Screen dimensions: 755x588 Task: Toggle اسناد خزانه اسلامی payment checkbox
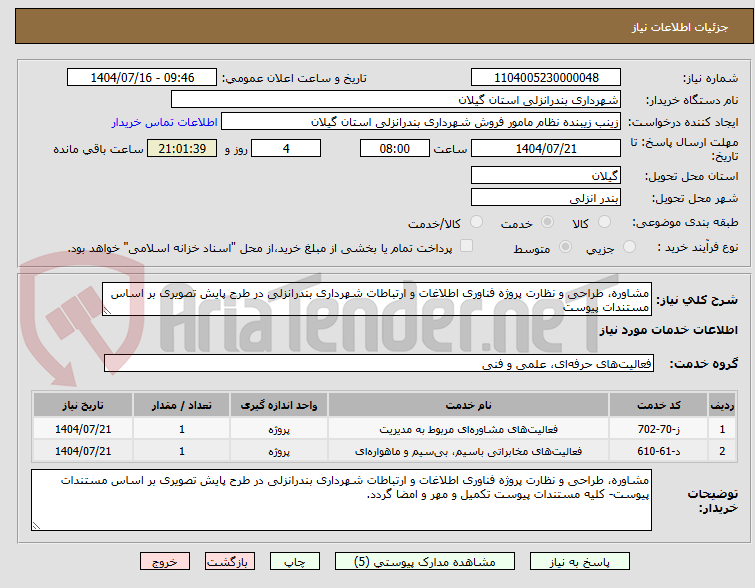pos(466,246)
